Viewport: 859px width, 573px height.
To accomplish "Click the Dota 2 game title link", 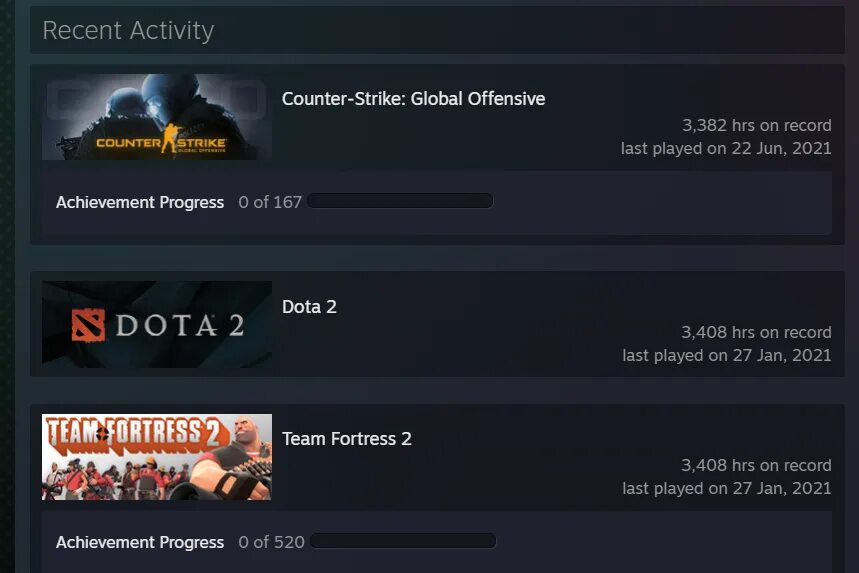I will (x=310, y=307).
